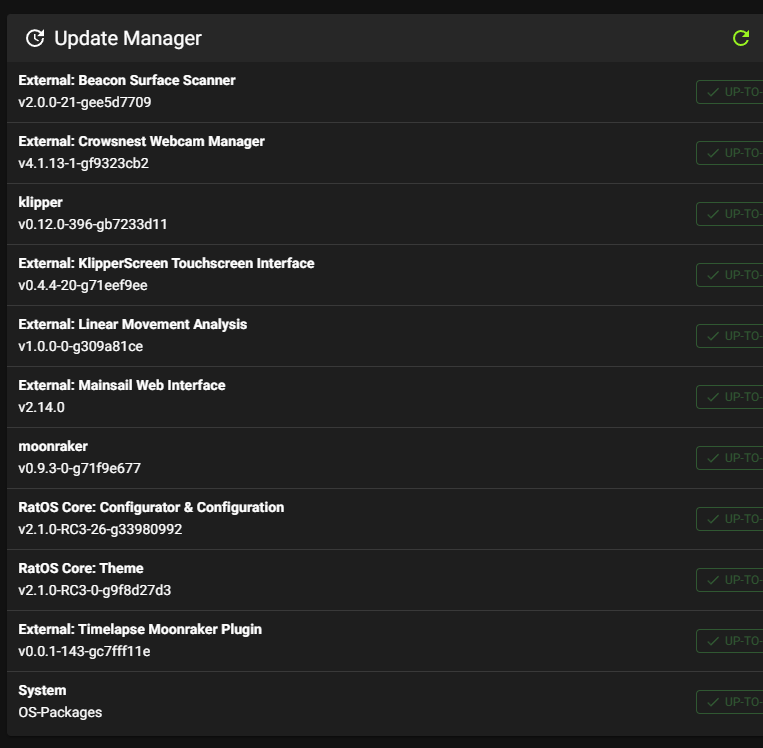Click the green refresh updates icon
The height and width of the screenshot is (748, 763).
(x=741, y=38)
